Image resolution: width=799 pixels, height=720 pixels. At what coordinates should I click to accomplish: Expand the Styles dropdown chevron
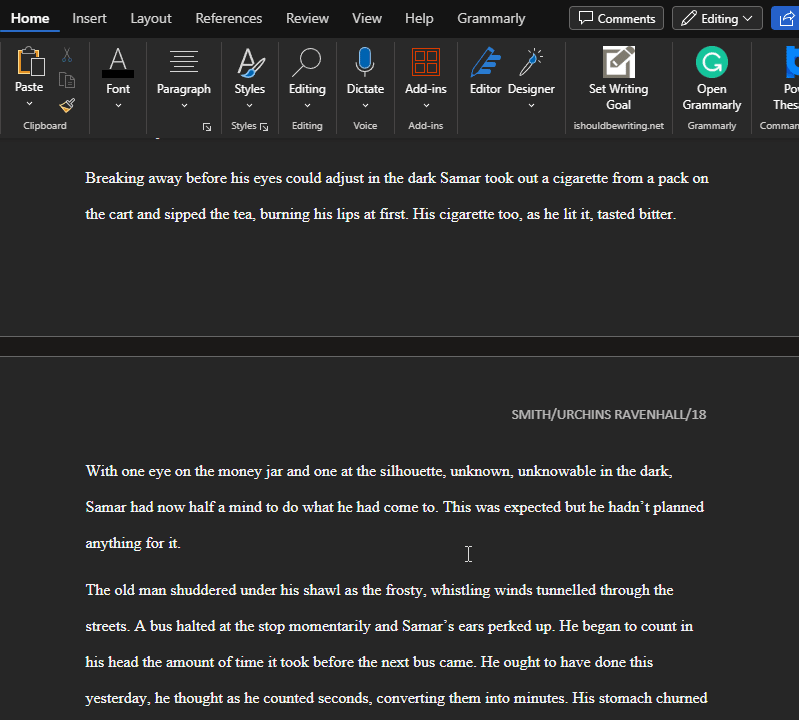click(x=250, y=105)
